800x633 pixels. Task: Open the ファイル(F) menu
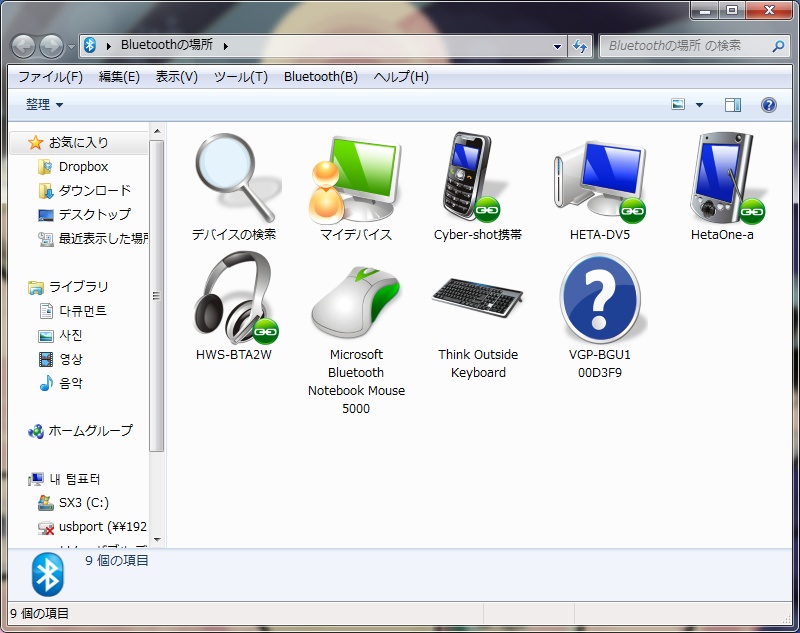pos(50,77)
